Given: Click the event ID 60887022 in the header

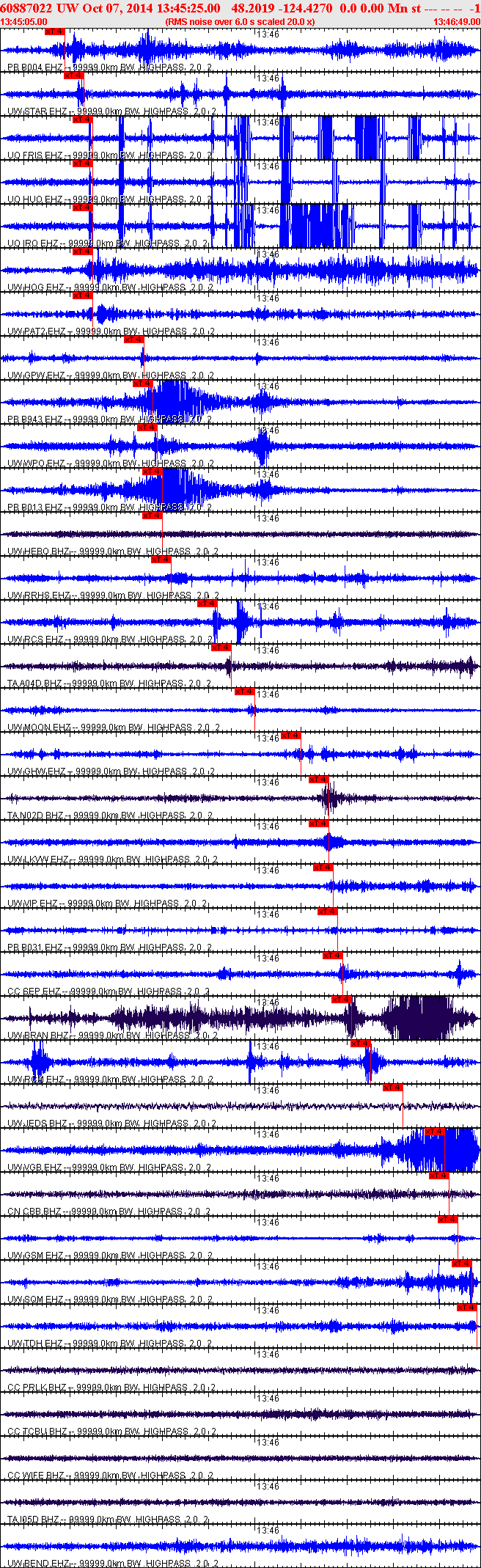Looking at the screenshot, I should tap(26, 8).
